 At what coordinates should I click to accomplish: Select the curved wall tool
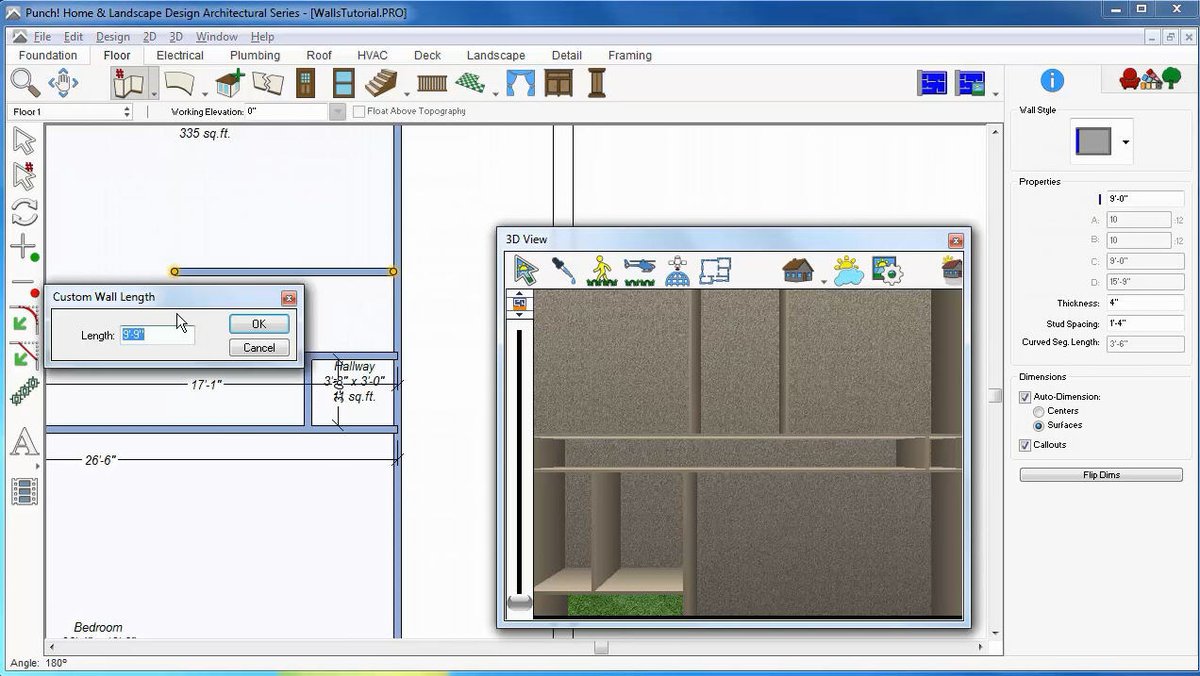(x=181, y=82)
